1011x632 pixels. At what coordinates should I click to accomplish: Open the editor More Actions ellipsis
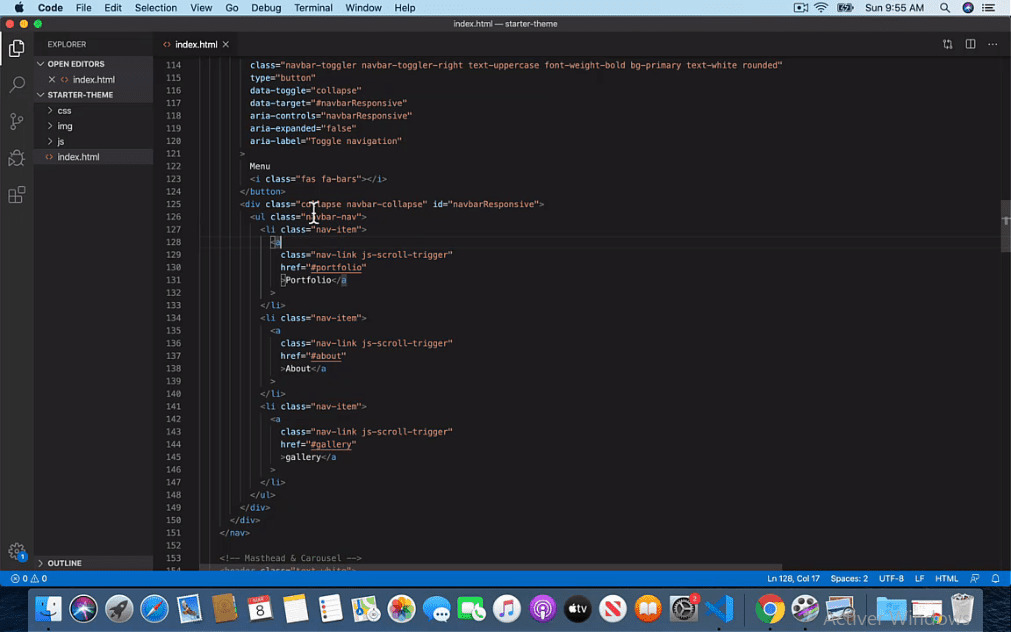993,44
